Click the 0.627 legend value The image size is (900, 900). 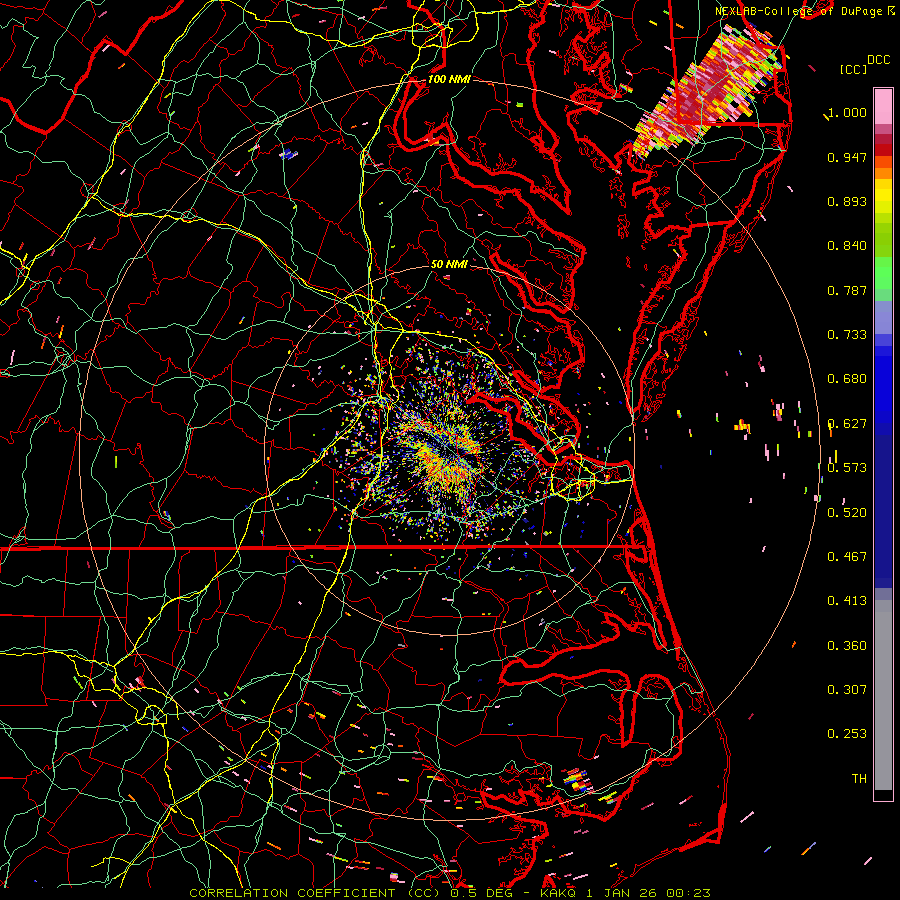point(847,424)
